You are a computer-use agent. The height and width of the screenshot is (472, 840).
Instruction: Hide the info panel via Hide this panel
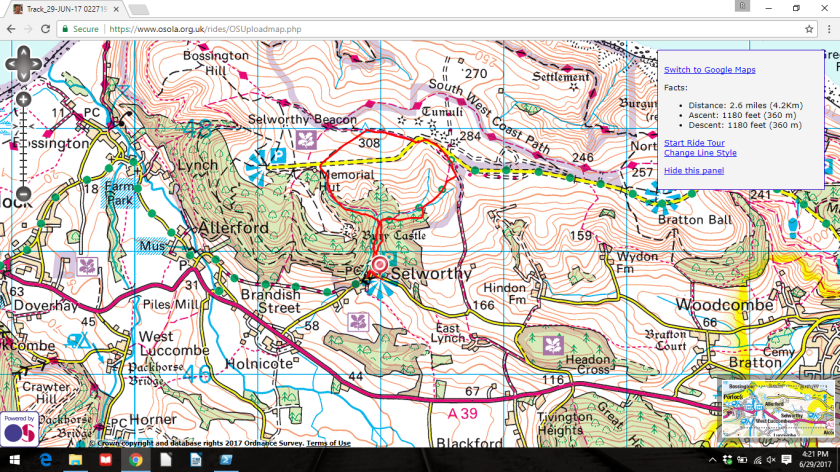pyautogui.click(x=694, y=171)
